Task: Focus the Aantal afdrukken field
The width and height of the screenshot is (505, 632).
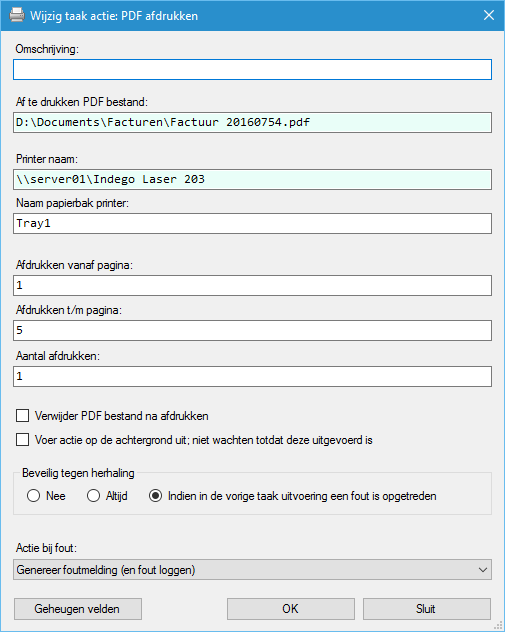Action: click(x=252, y=376)
